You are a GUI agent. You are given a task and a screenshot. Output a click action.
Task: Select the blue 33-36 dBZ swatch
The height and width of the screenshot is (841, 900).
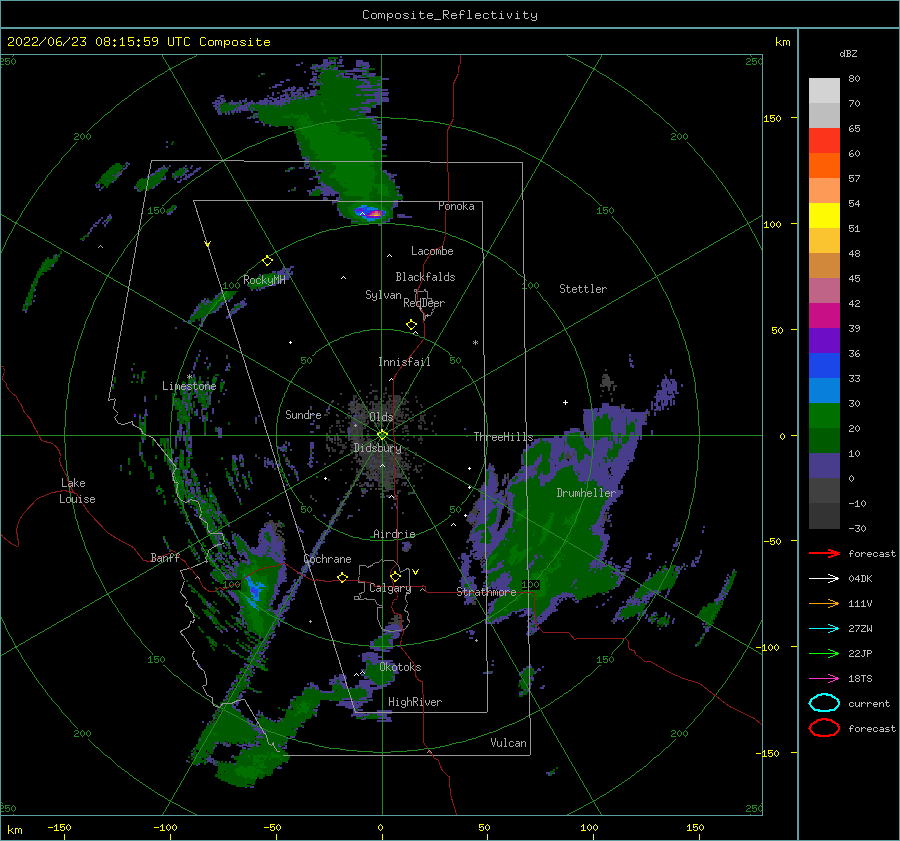tap(824, 366)
